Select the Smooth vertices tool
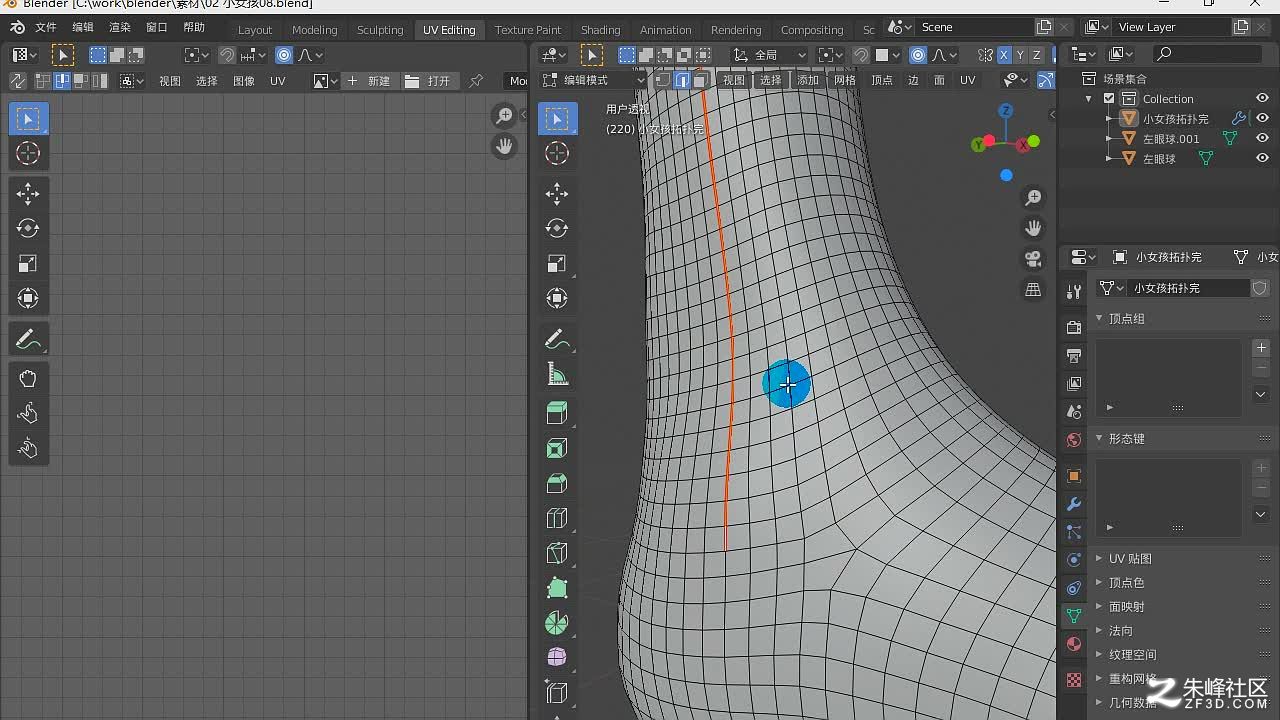The width and height of the screenshot is (1280, 720). pyautogui.click(x=557, y=657)
